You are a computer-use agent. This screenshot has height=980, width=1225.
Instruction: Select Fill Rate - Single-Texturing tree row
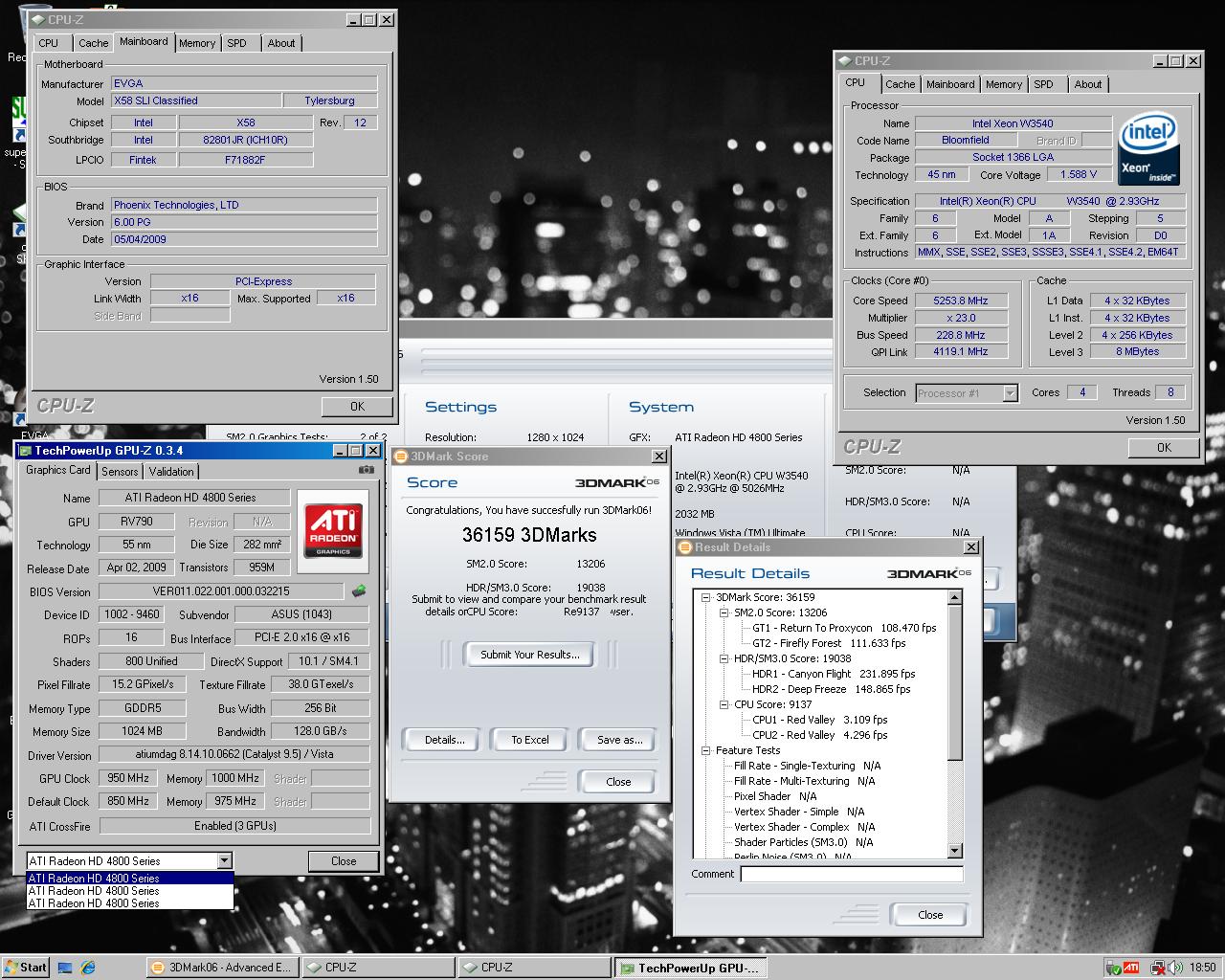[x=807, y=766]
